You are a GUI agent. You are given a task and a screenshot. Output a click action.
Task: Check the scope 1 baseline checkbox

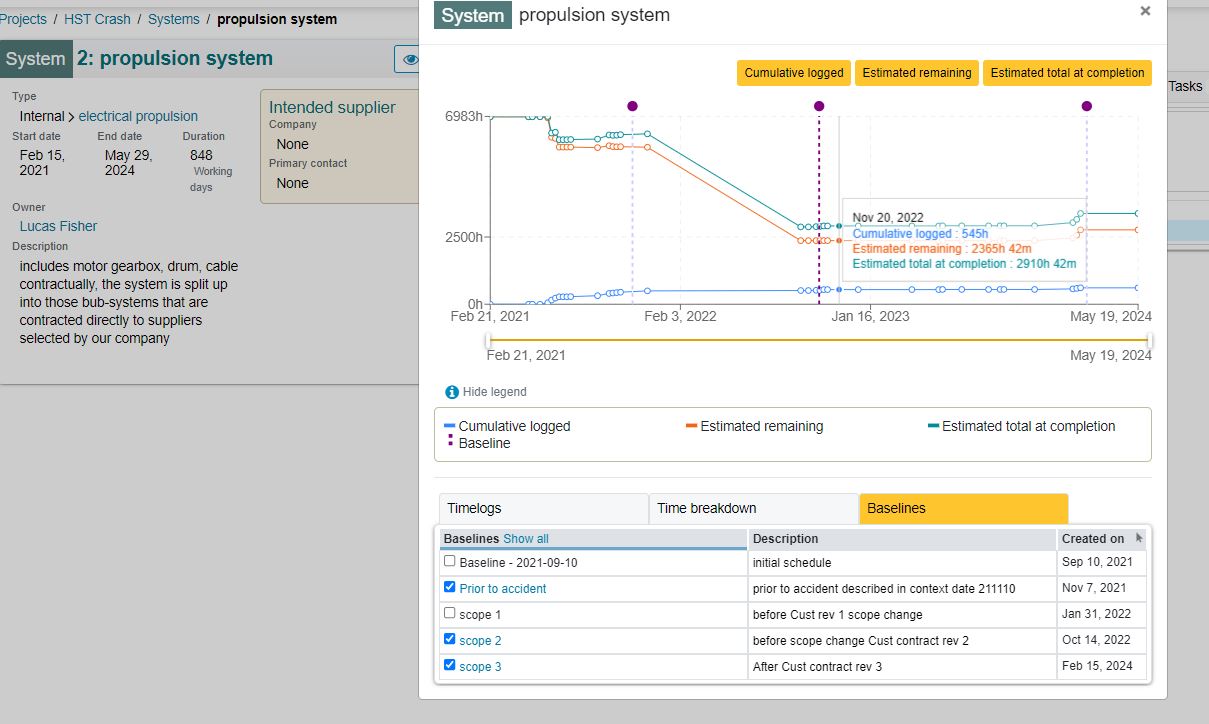(449, 613)
